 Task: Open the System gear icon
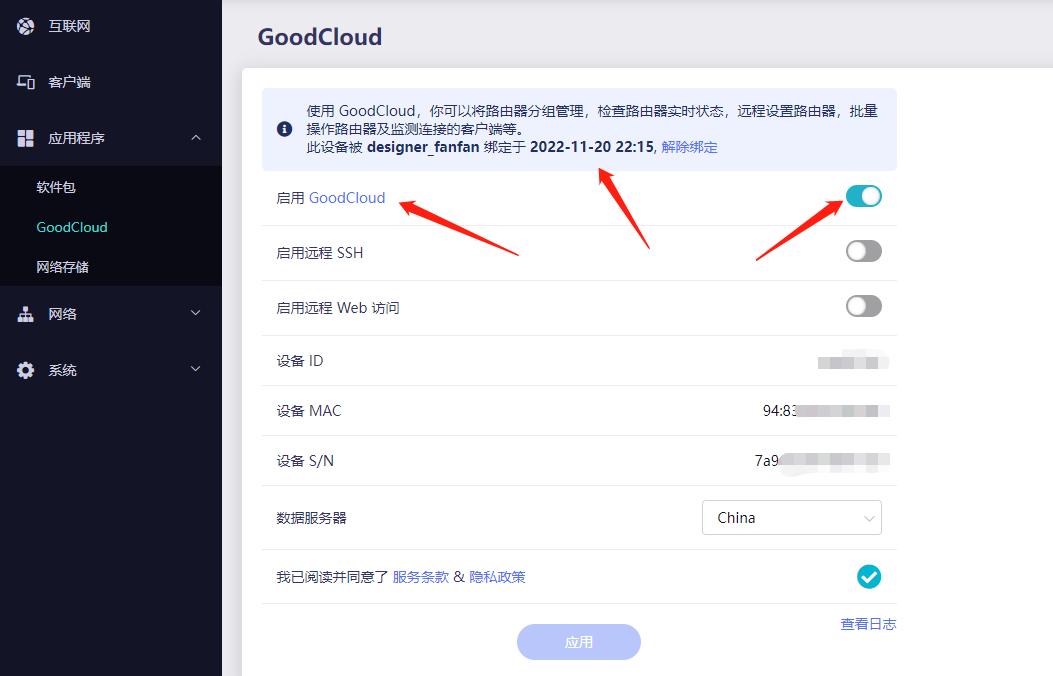(x=26, y=369)
